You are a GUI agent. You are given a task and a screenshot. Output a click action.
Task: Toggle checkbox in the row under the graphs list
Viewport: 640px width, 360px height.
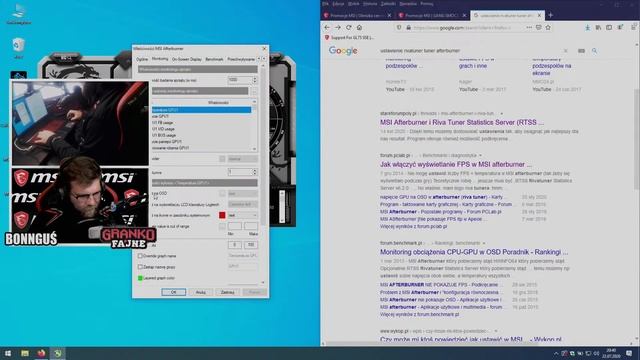tap(222, 159)
